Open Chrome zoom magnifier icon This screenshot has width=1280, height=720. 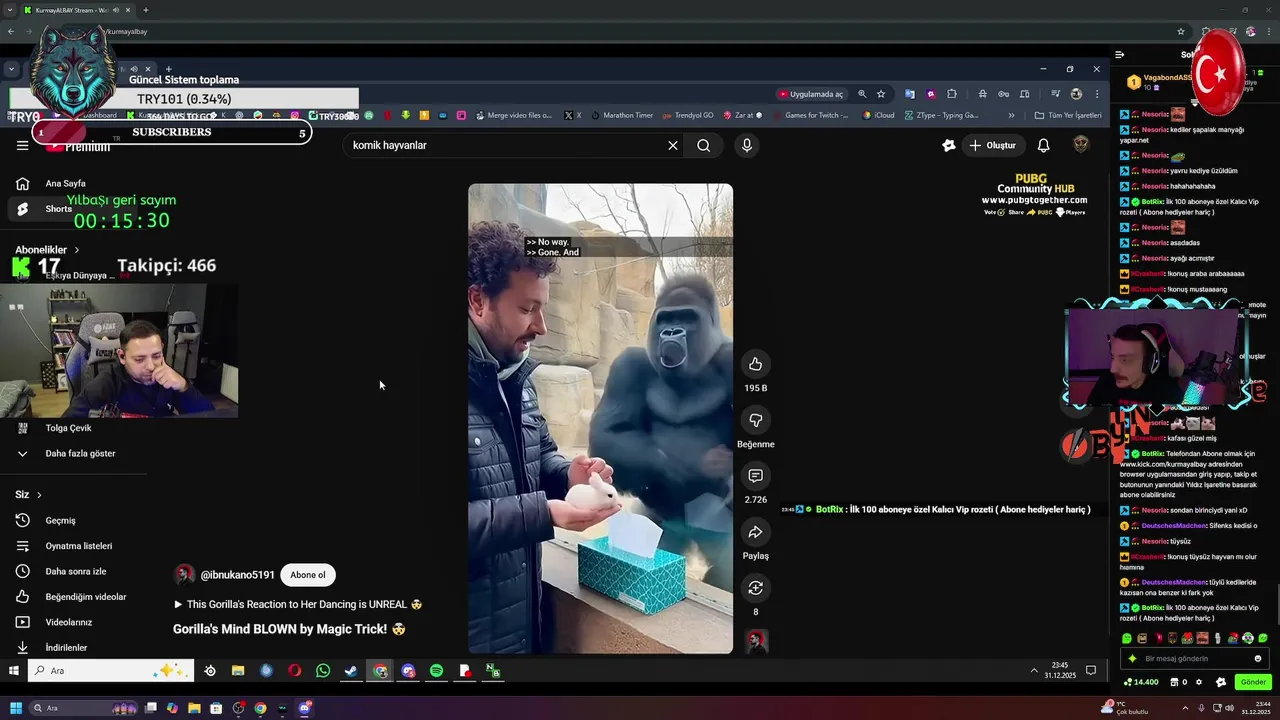(862, 94)
